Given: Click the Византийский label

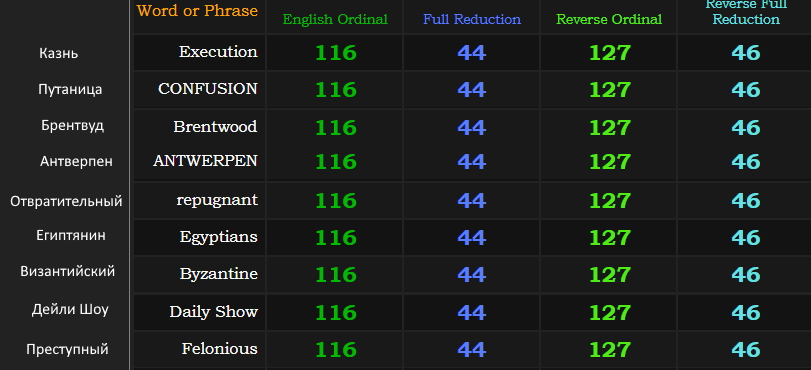Looking at the screenshot, I should point(67,272).
